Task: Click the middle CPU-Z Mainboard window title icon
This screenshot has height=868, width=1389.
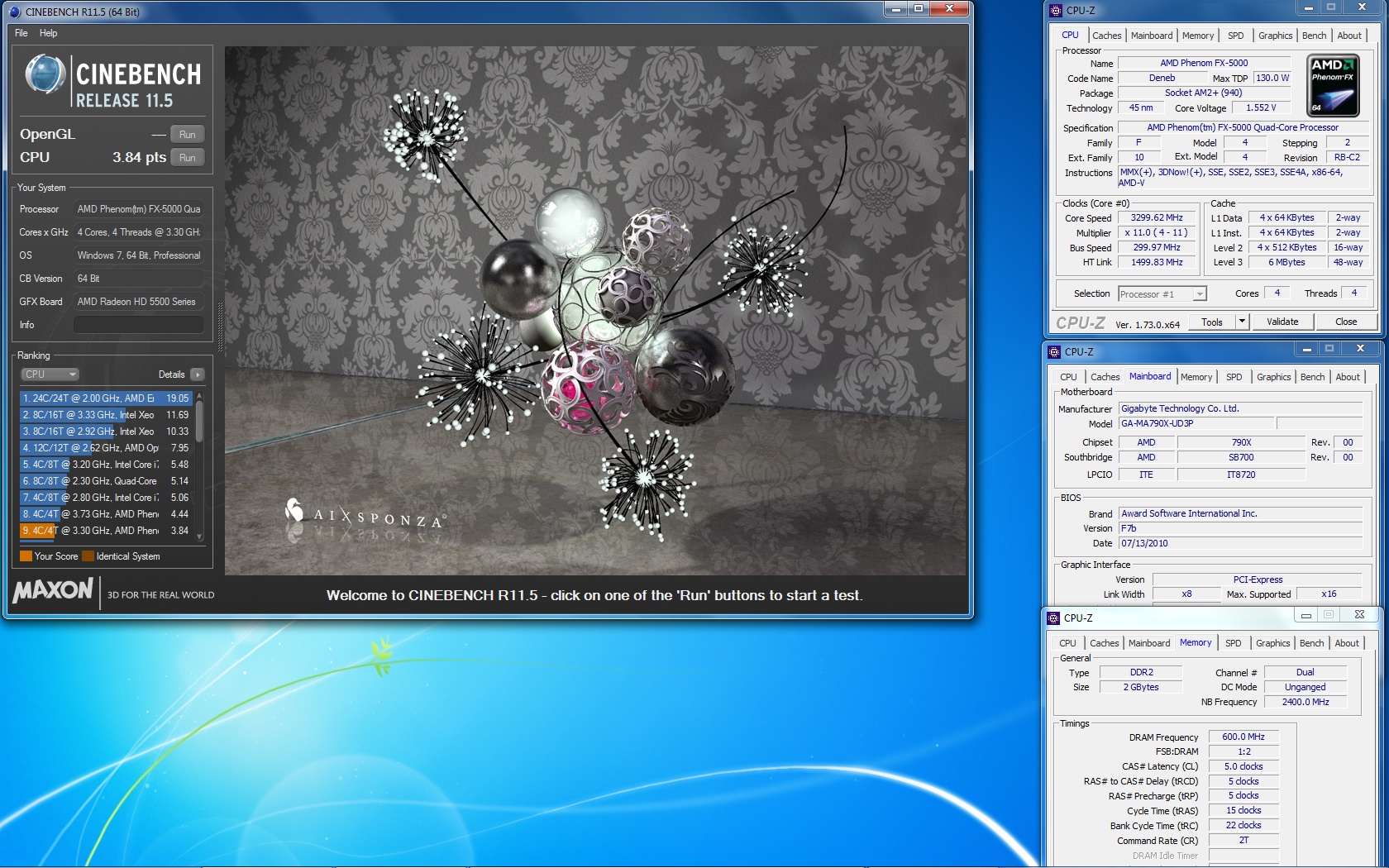Action: (1054, 352)
